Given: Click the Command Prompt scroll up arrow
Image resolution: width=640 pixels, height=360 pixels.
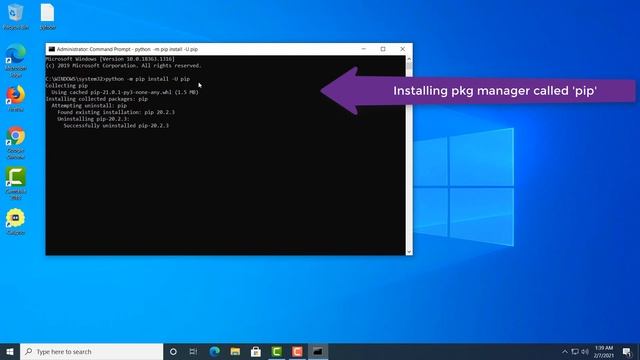Looking at the screenshot, I should click(x=409, y=59).
